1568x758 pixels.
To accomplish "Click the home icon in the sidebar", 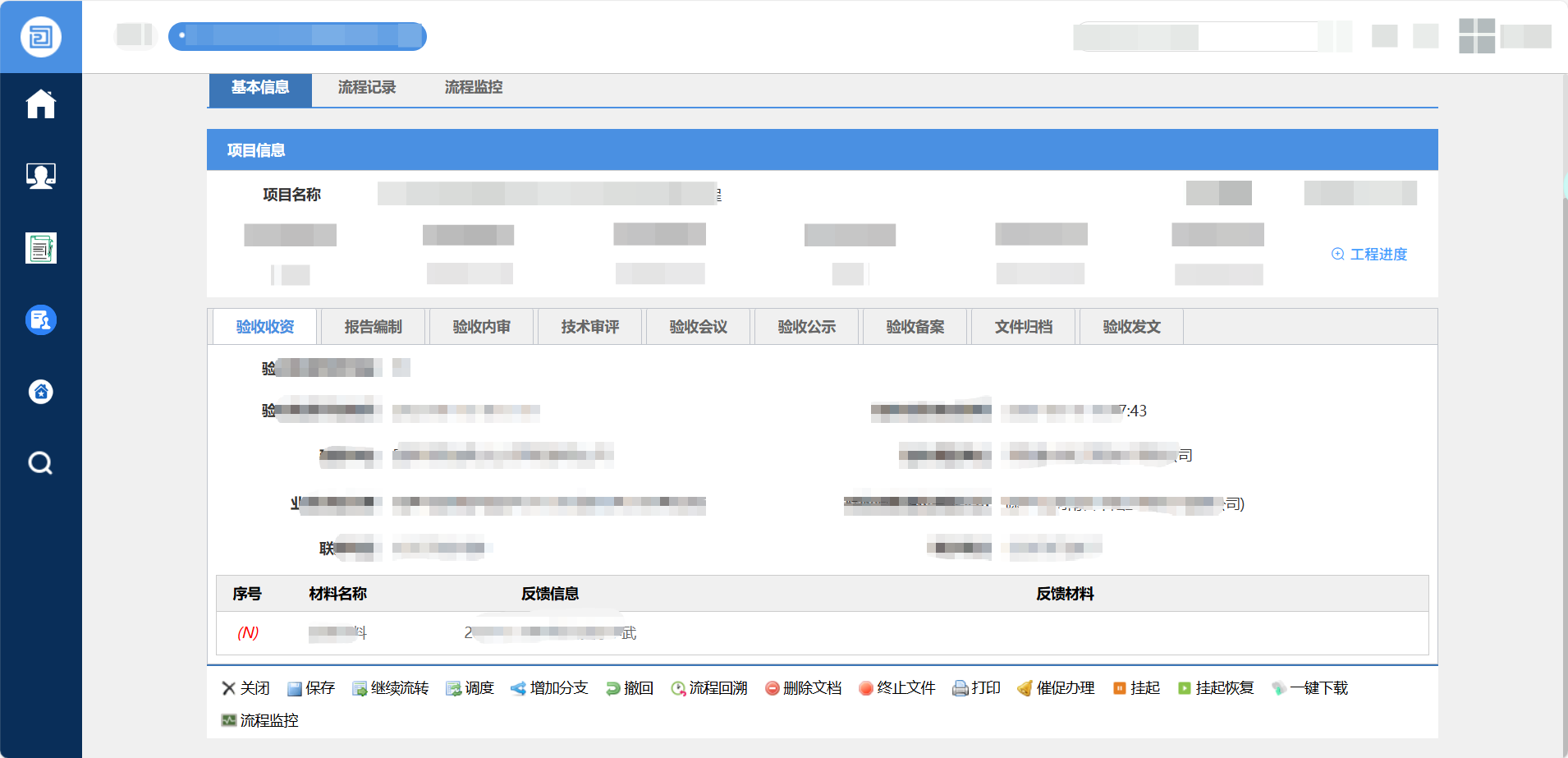I will pos(40,103).
